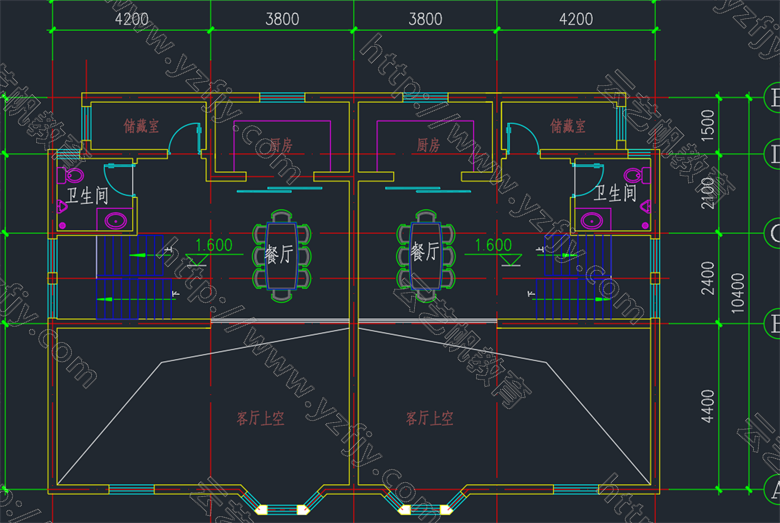Select the 2100 vertical dimension label
This screenshot has width=780, height=523.
coord(706,193)
